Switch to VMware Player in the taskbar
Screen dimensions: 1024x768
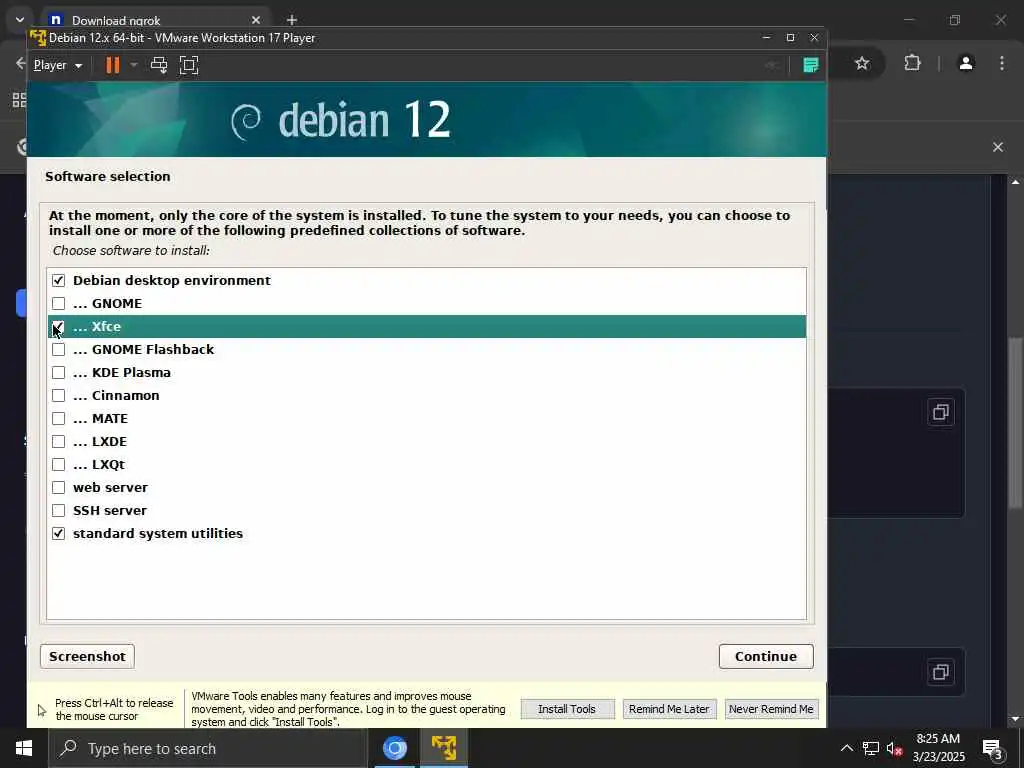[x=444, y=748]
